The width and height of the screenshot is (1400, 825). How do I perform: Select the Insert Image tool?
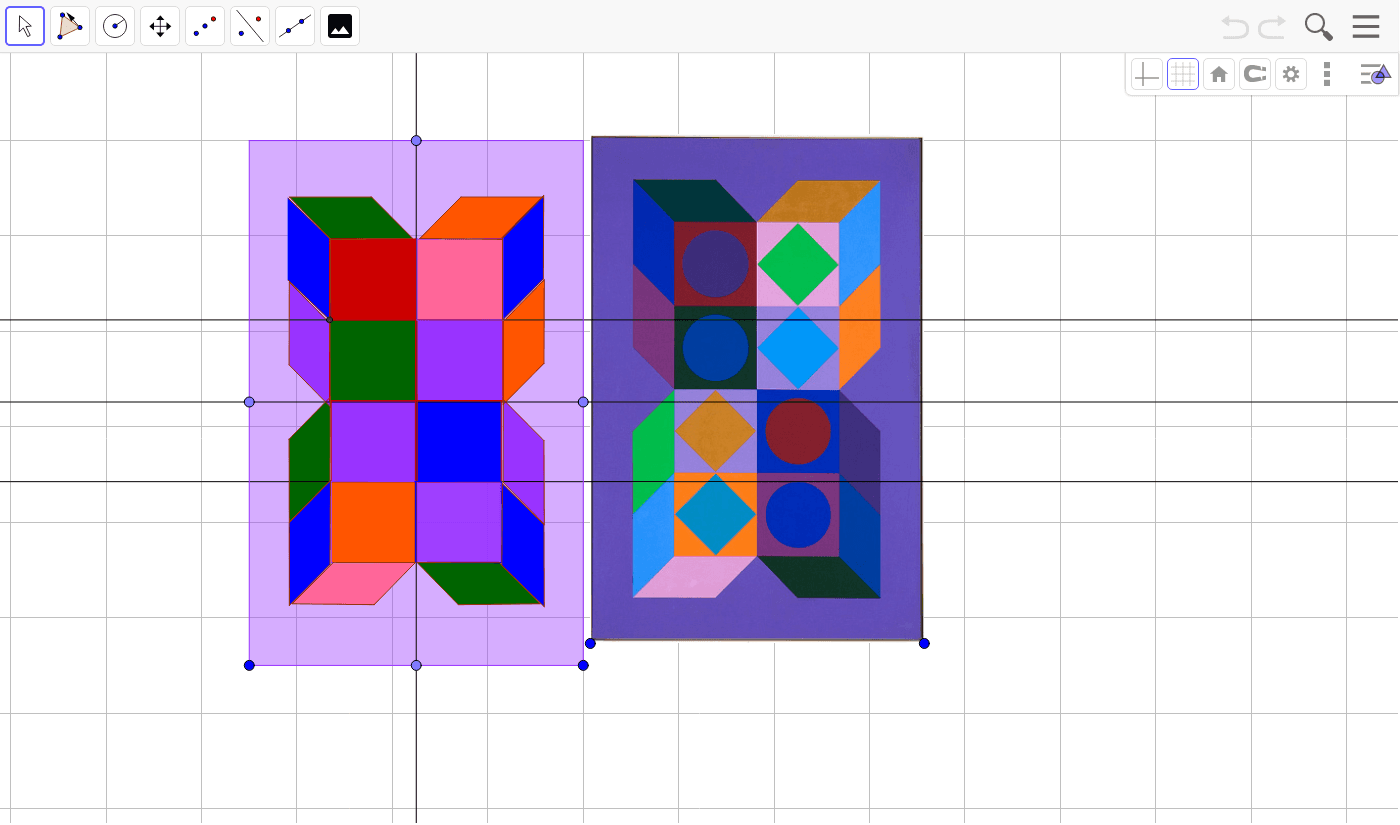(340, 26)
